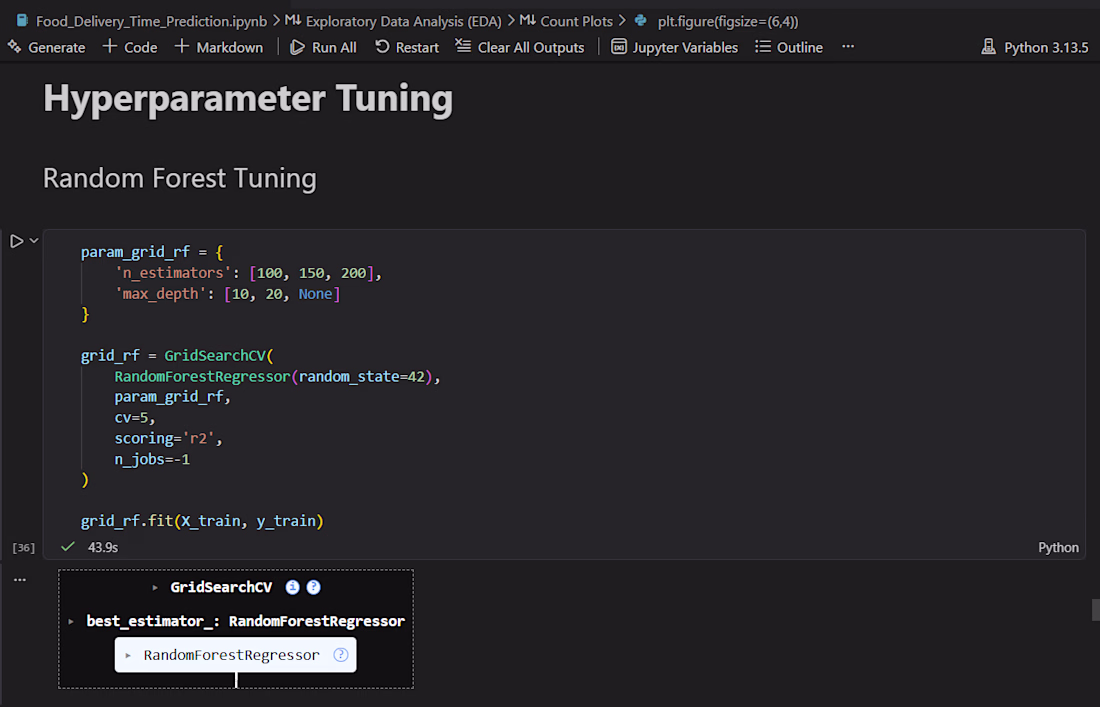Click the n_jobs=-1 code line

pyautogui.click(x=152, y=459)
